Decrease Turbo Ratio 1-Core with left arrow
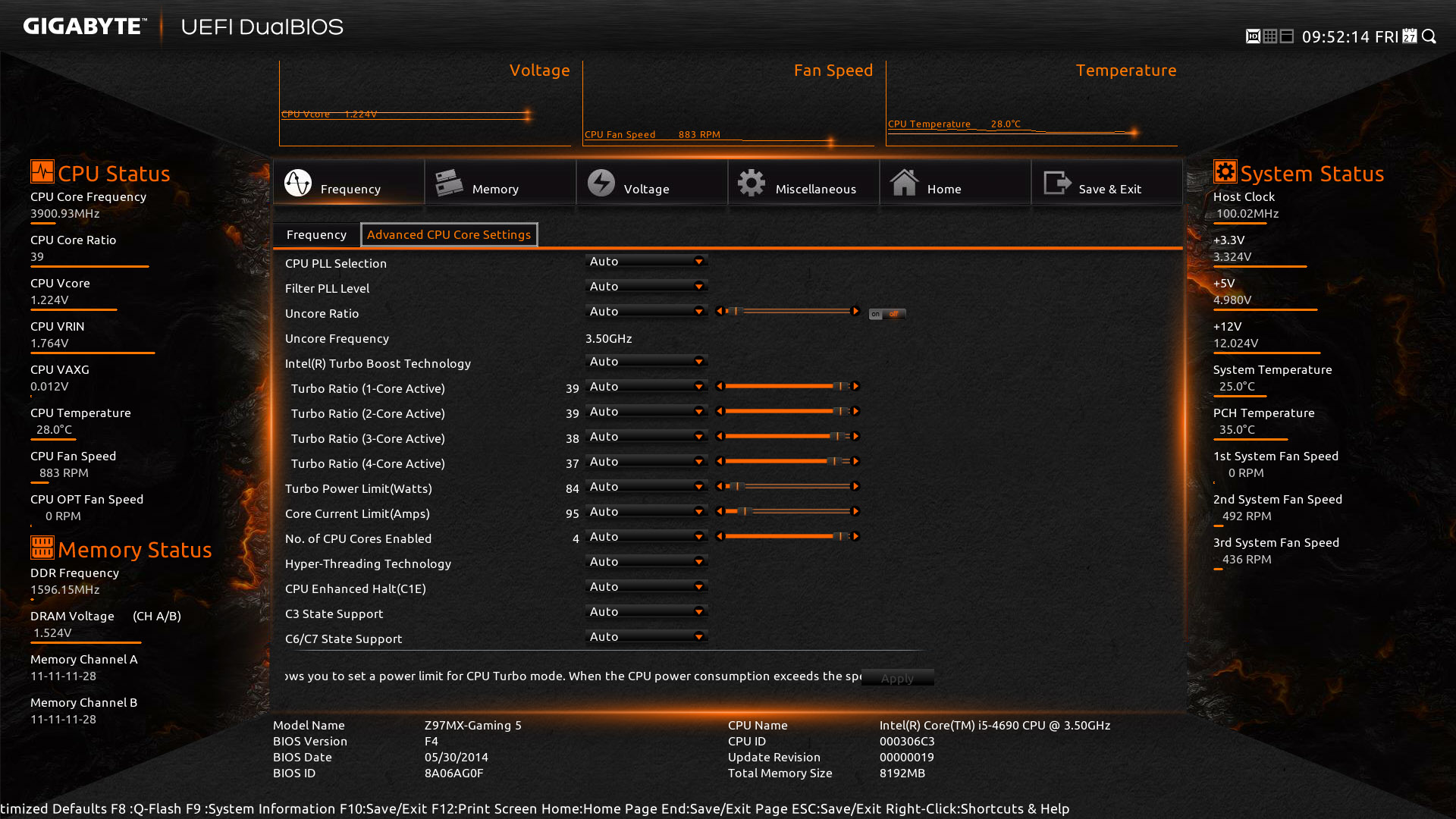 click(720, 386)
